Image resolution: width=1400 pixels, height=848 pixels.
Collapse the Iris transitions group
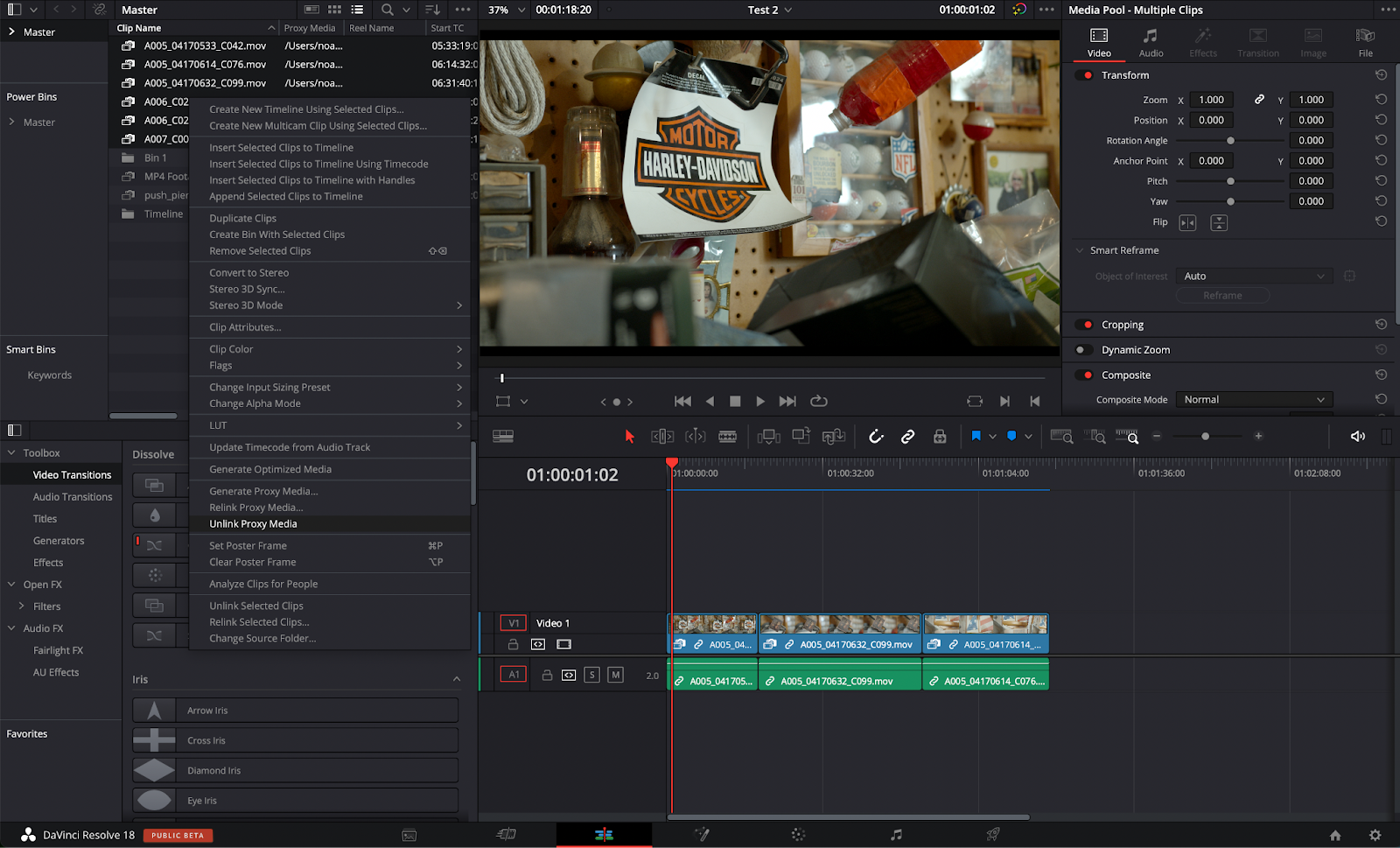pyautogui.click(x=457, y=679)
